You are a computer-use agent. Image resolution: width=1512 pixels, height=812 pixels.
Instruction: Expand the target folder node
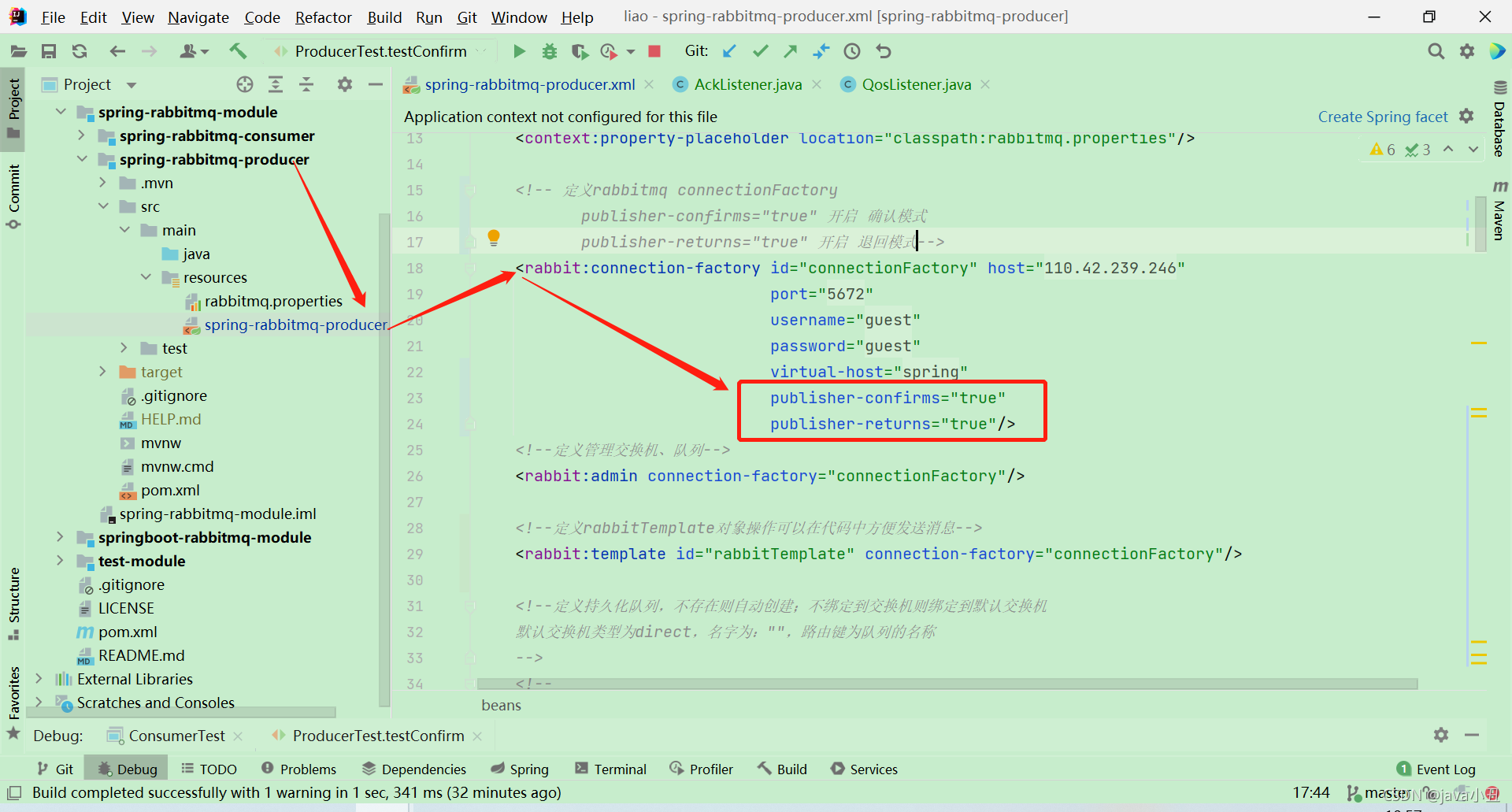[102, 372]
